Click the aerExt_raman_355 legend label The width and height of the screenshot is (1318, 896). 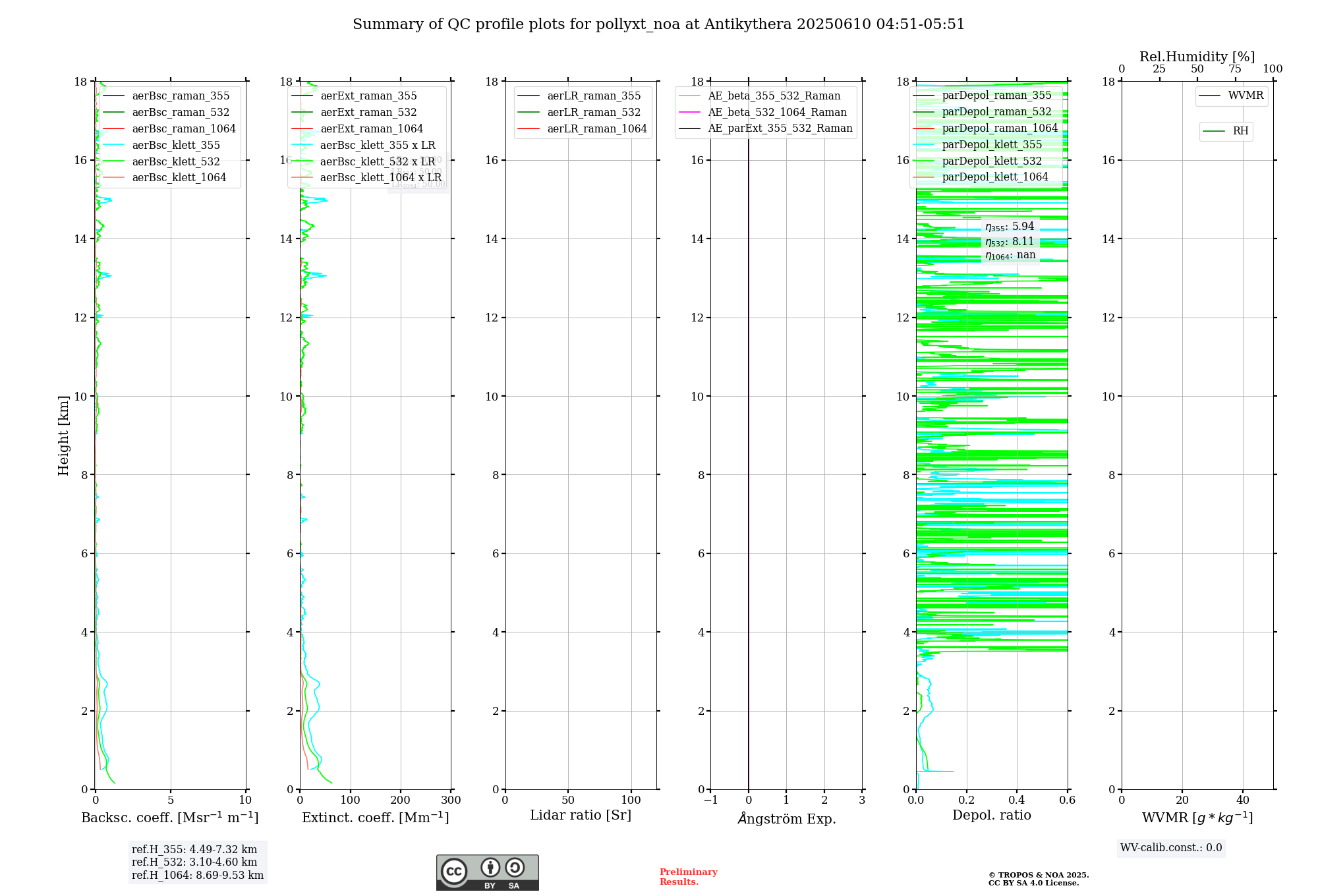[x=368, y=96]
